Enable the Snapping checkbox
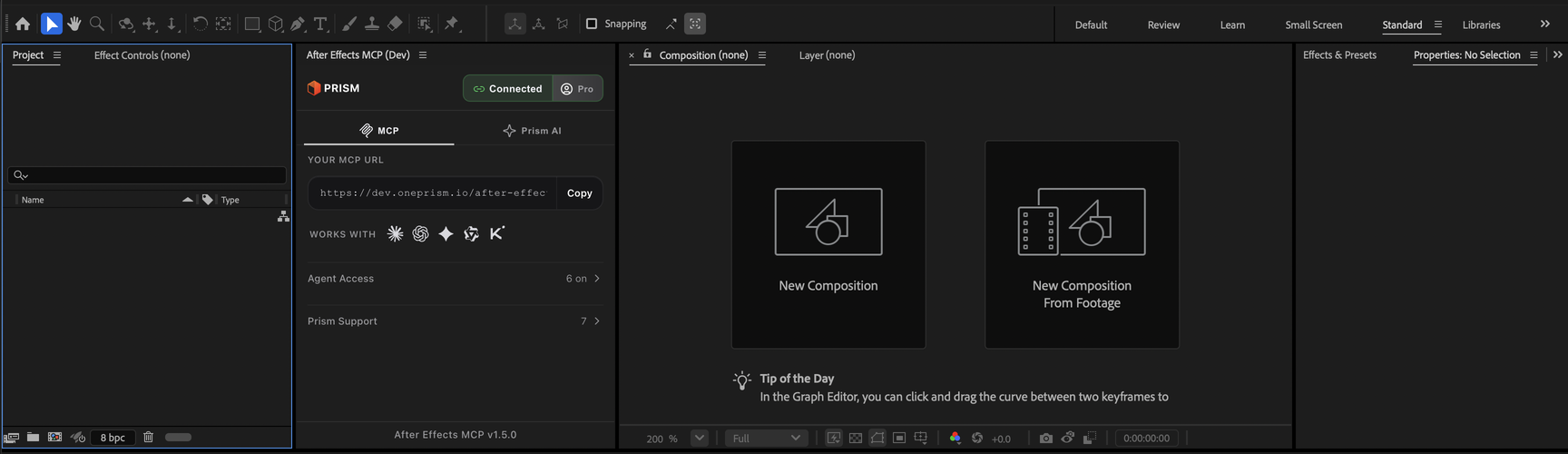This screenshot has height=454, width=1568. click(592, 24)
